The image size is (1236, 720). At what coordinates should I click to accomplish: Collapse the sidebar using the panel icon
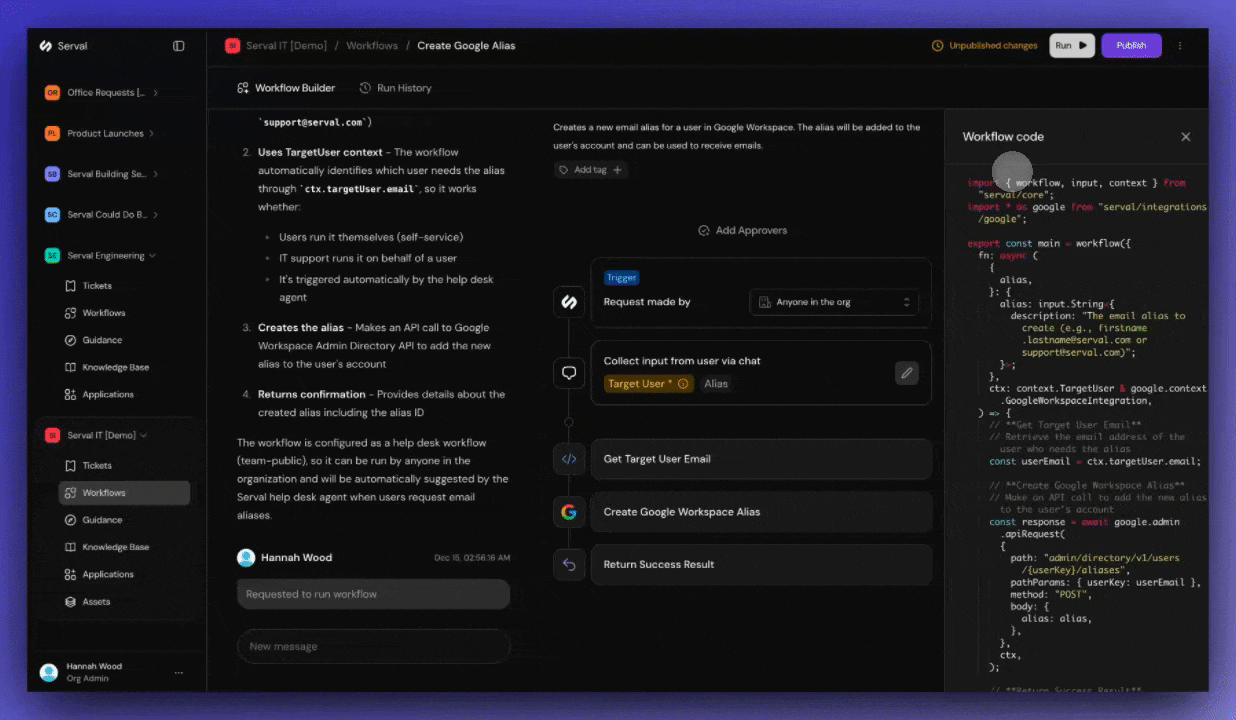coord(178,45)
